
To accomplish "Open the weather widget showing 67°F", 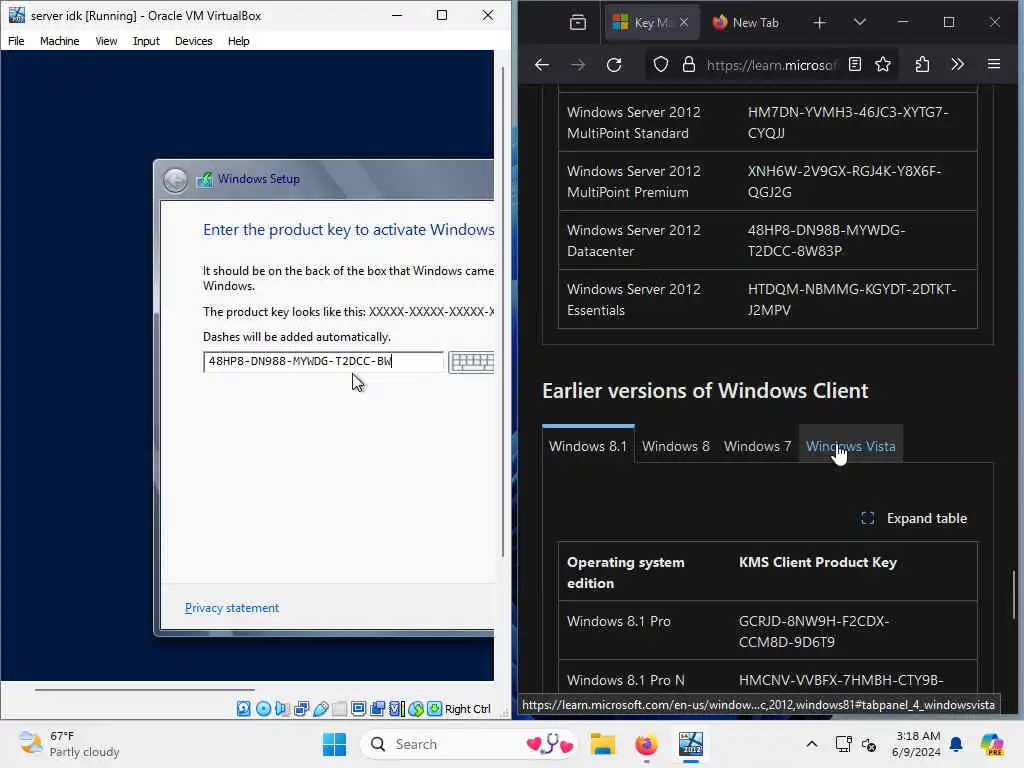I will coord(69,744).
